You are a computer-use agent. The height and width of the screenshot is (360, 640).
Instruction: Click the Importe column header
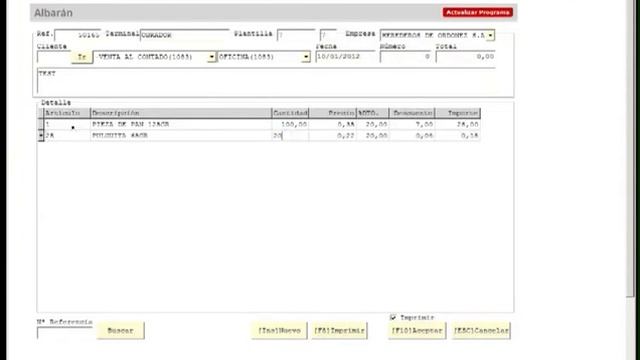(x=458, y=113)
